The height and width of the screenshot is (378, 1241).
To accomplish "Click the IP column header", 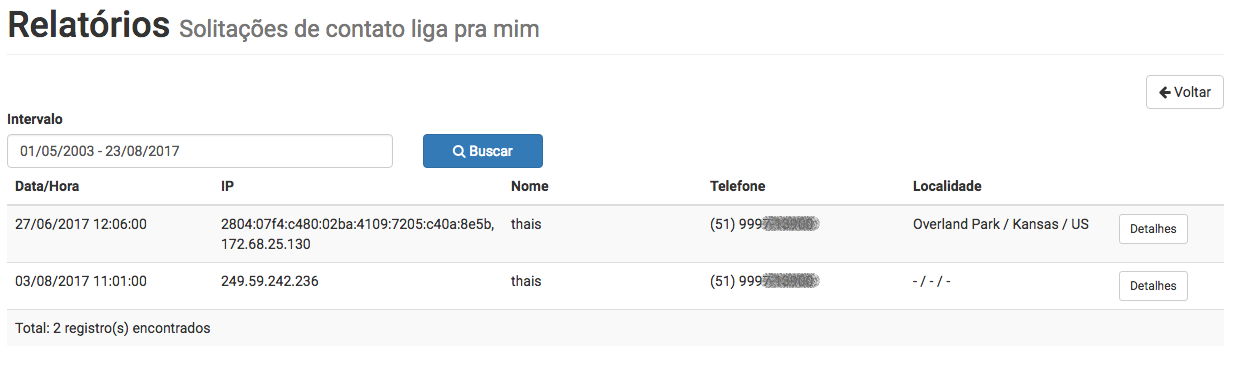I will pos(227,186).
